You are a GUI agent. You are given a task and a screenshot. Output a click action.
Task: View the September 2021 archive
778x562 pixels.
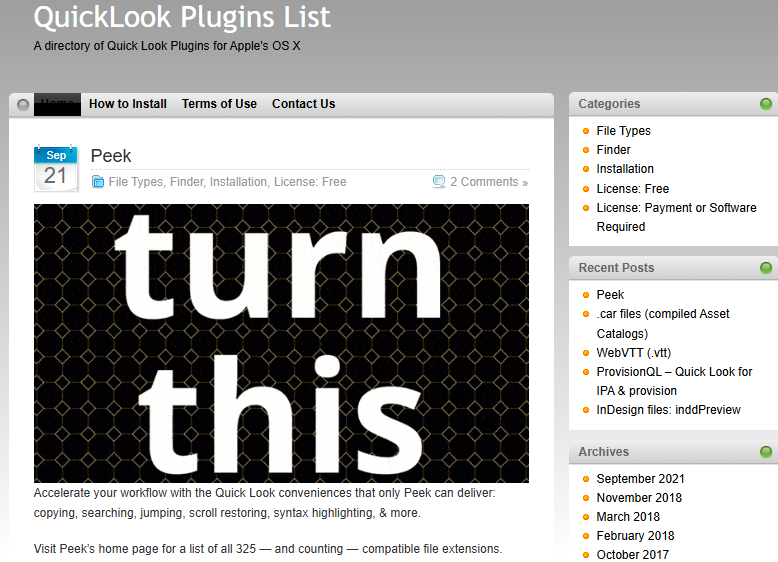click(640, 479)
